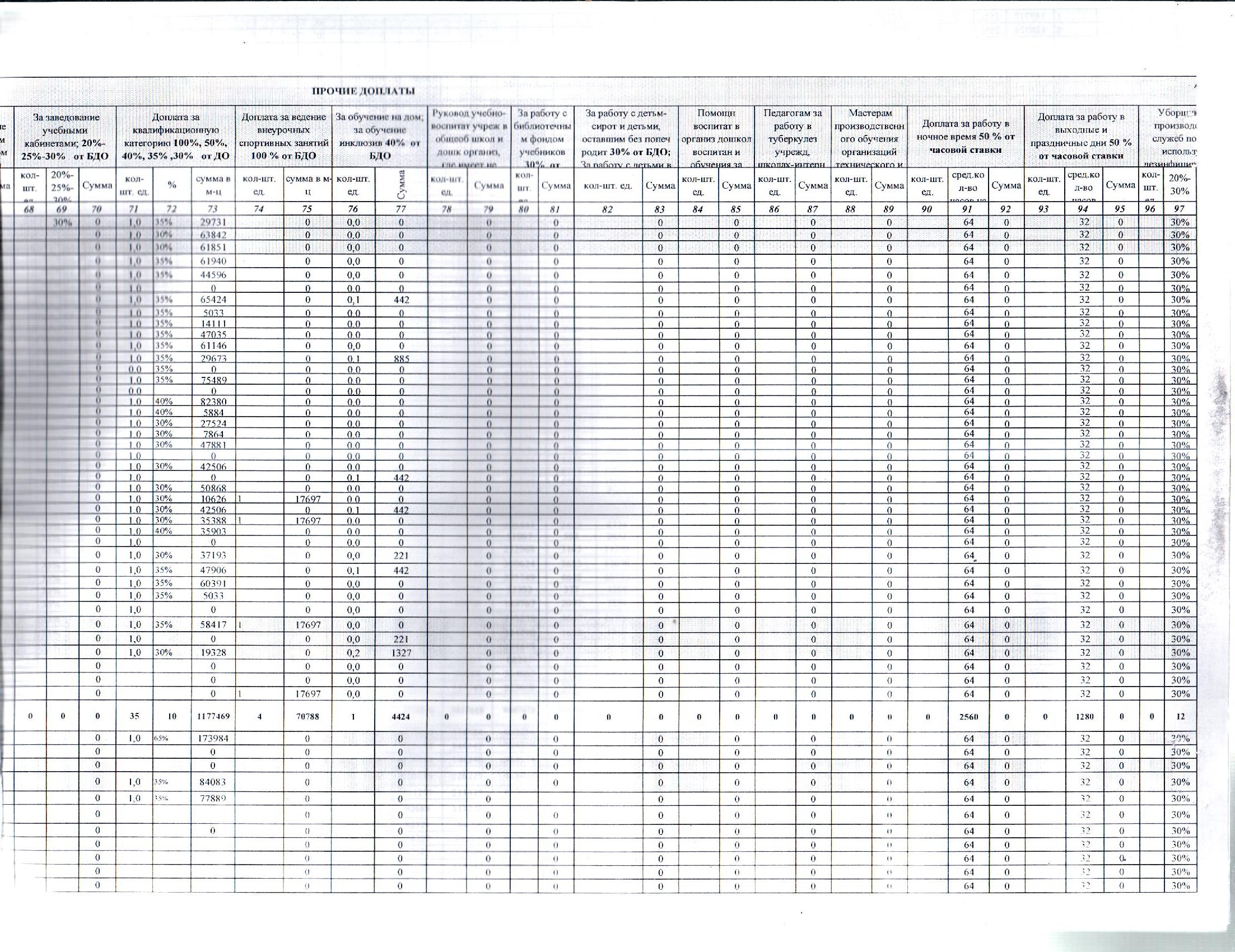
Task: Select the cell containing 29673
Action: tap(215, 359)
